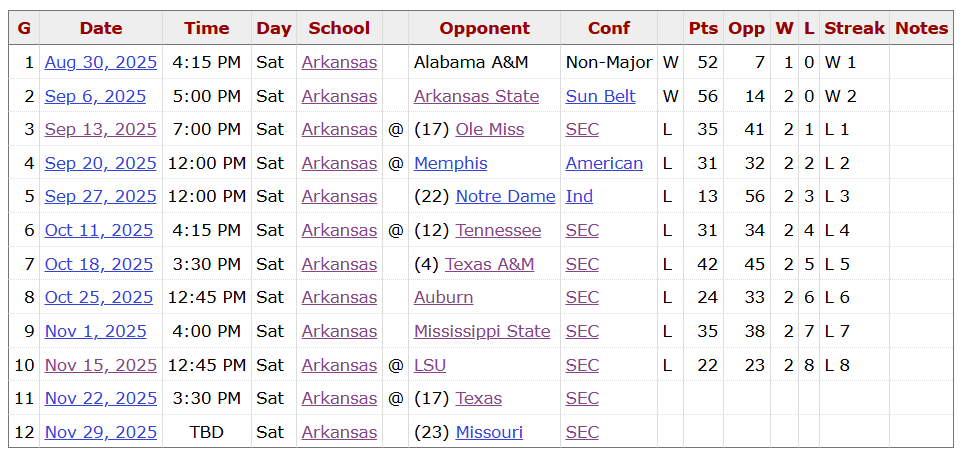Click the Texas A&M link
The height and width of the screenshot is (458, 963).
coord(489,264)
